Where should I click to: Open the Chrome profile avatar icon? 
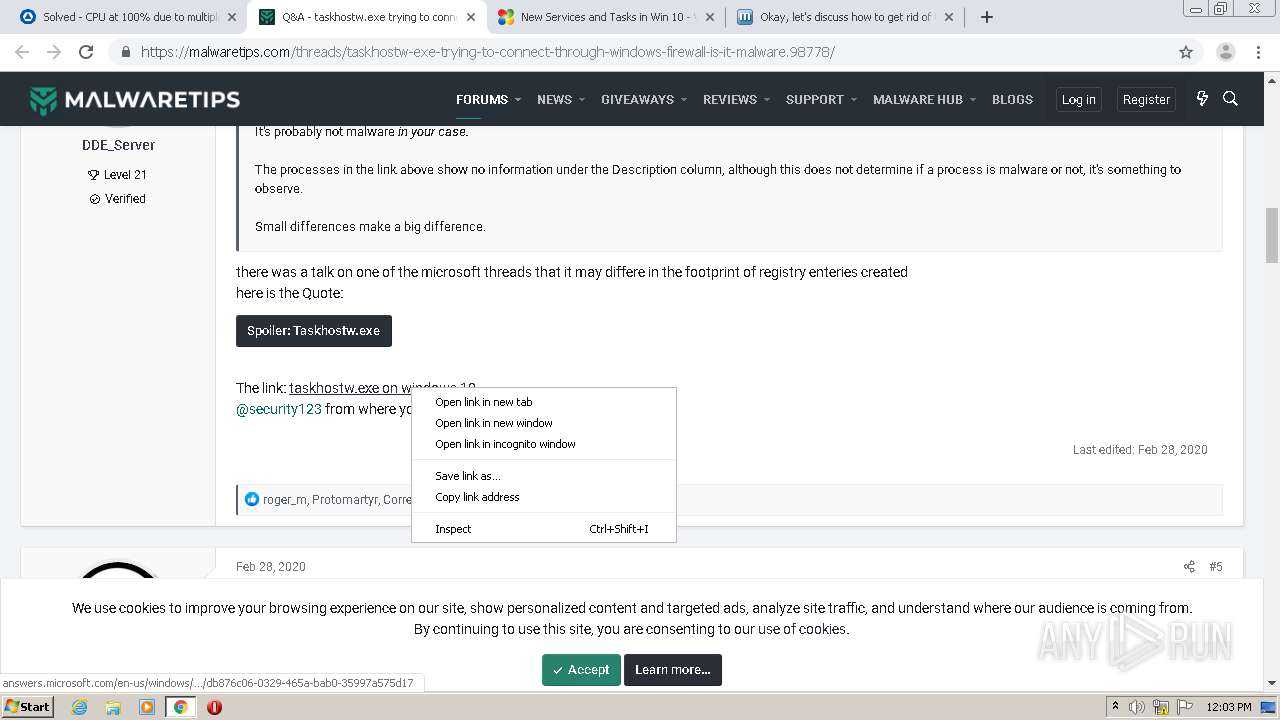tap(1226, 52)
